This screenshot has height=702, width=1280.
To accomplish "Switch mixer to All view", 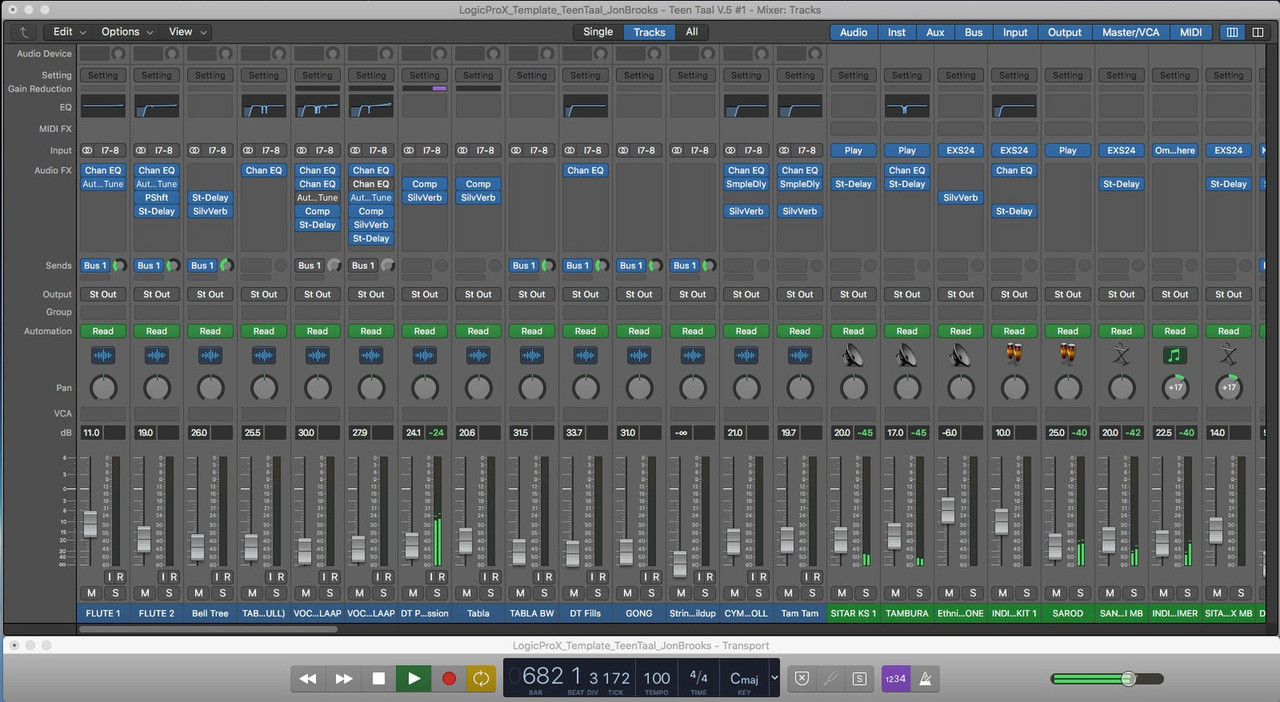I will [x=692, y=32].
